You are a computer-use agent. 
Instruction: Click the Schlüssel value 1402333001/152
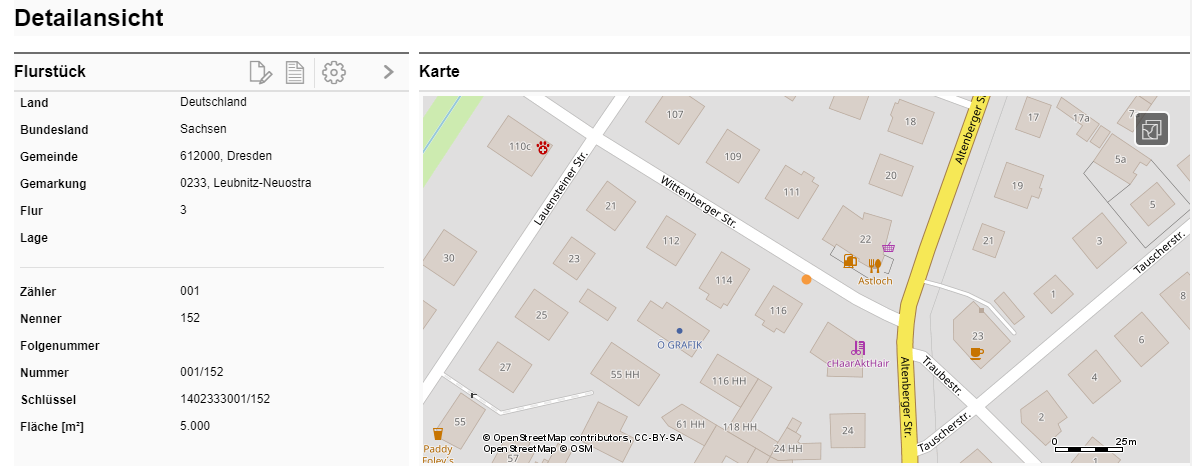pos(225,399)
